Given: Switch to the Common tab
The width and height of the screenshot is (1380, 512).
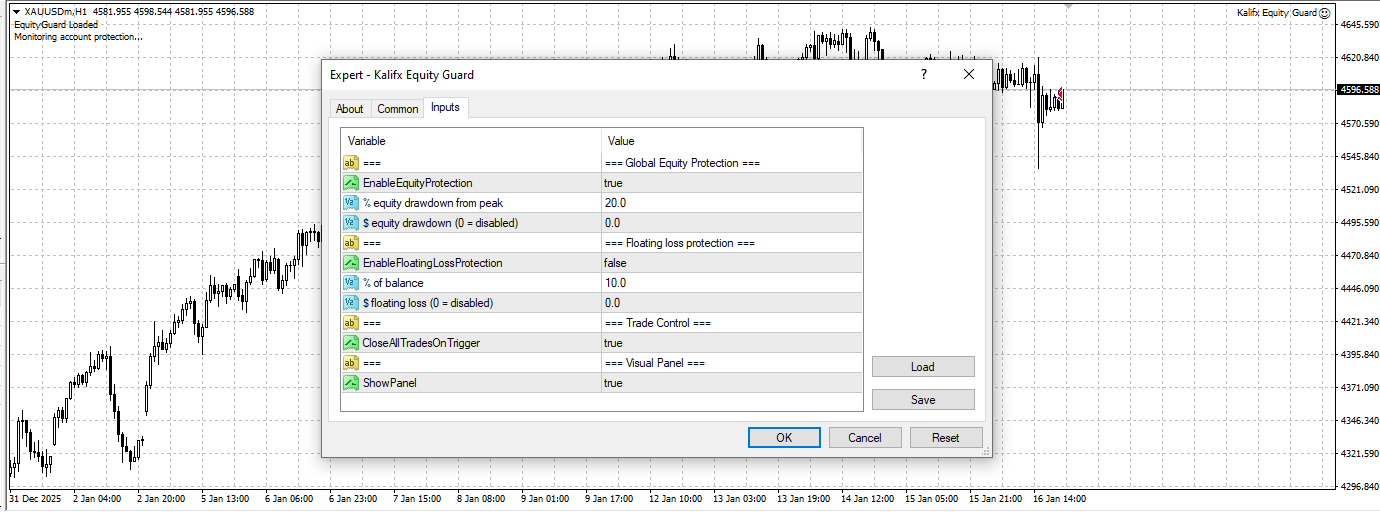Looking at the screenshot, I should click(398, 109).
